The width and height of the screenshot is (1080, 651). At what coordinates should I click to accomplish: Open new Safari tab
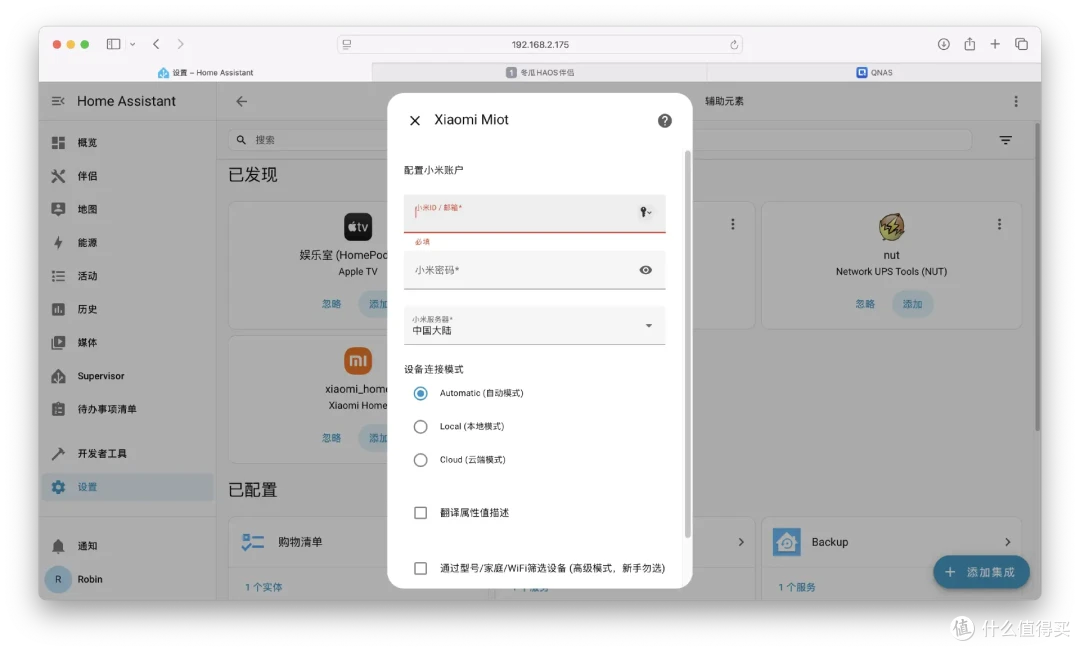(x=995, y=44)
